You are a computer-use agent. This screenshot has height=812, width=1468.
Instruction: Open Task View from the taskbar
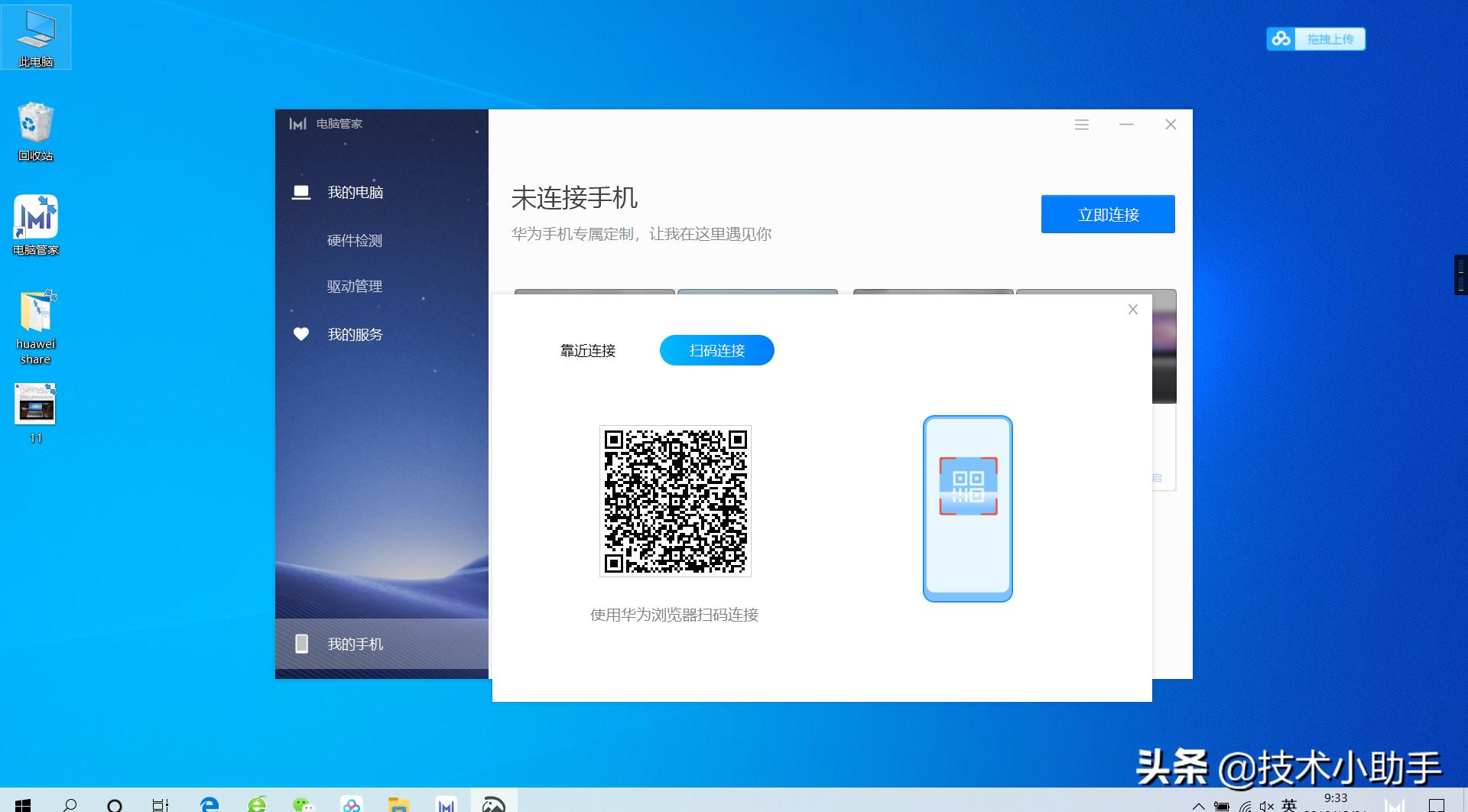[159, 804]
